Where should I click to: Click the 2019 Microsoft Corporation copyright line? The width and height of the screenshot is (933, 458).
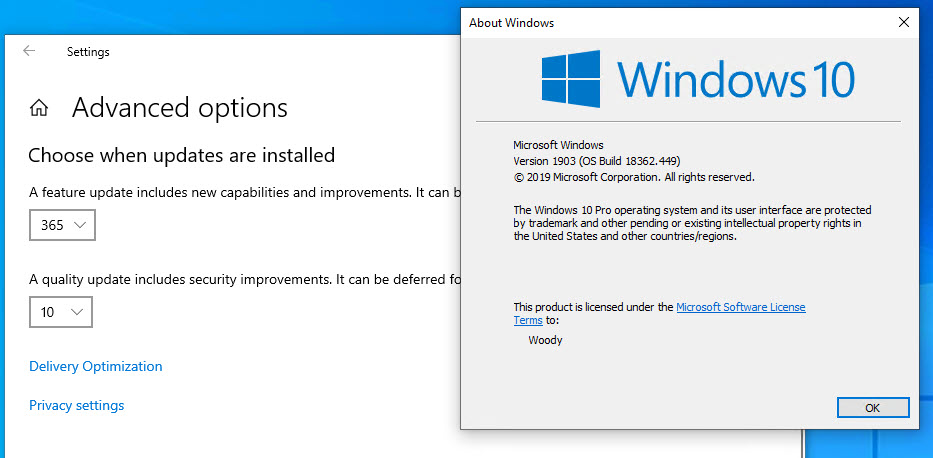click(x=633, y=177)
